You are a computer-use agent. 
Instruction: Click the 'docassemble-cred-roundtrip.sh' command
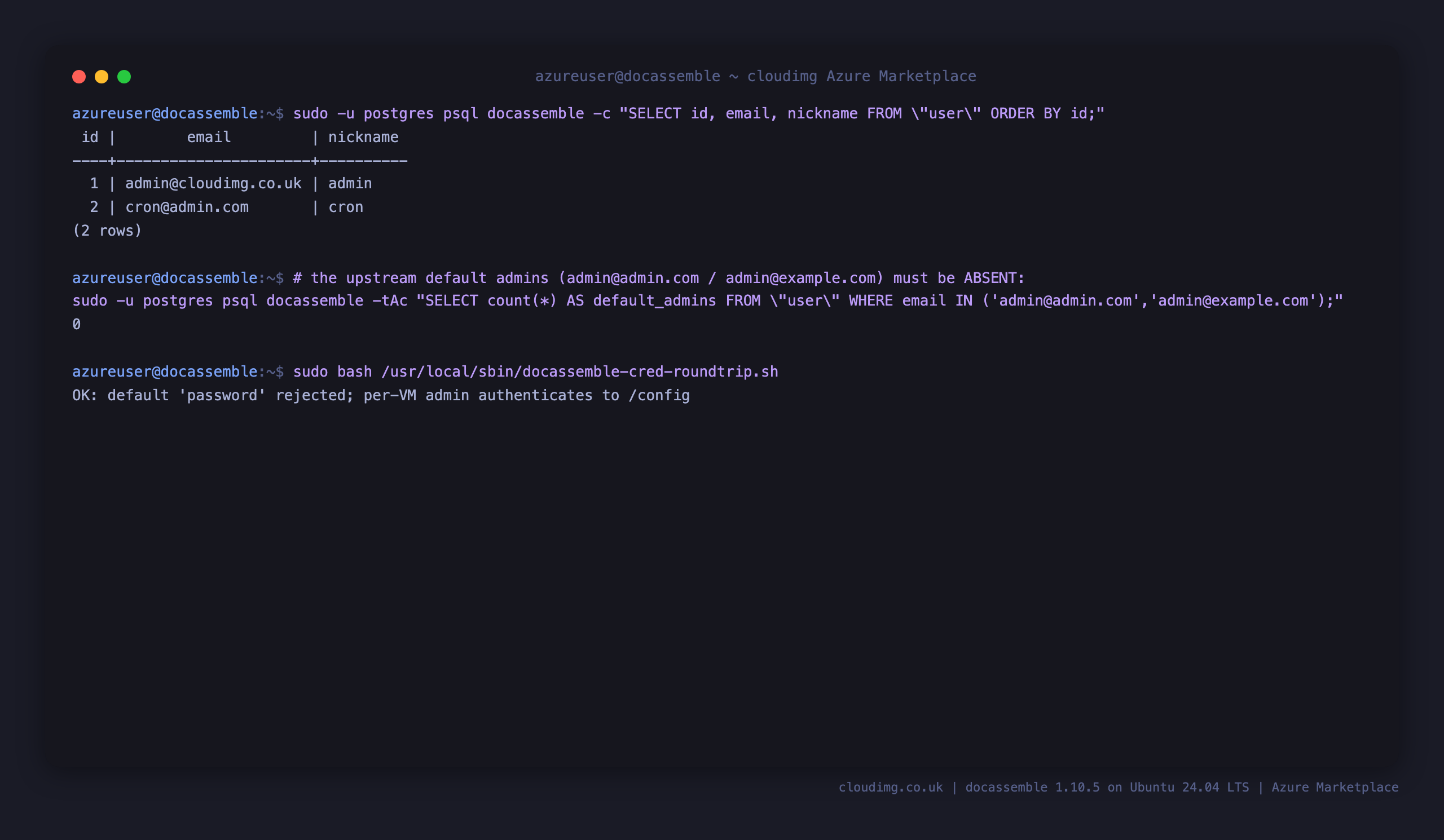click(535, 372)
